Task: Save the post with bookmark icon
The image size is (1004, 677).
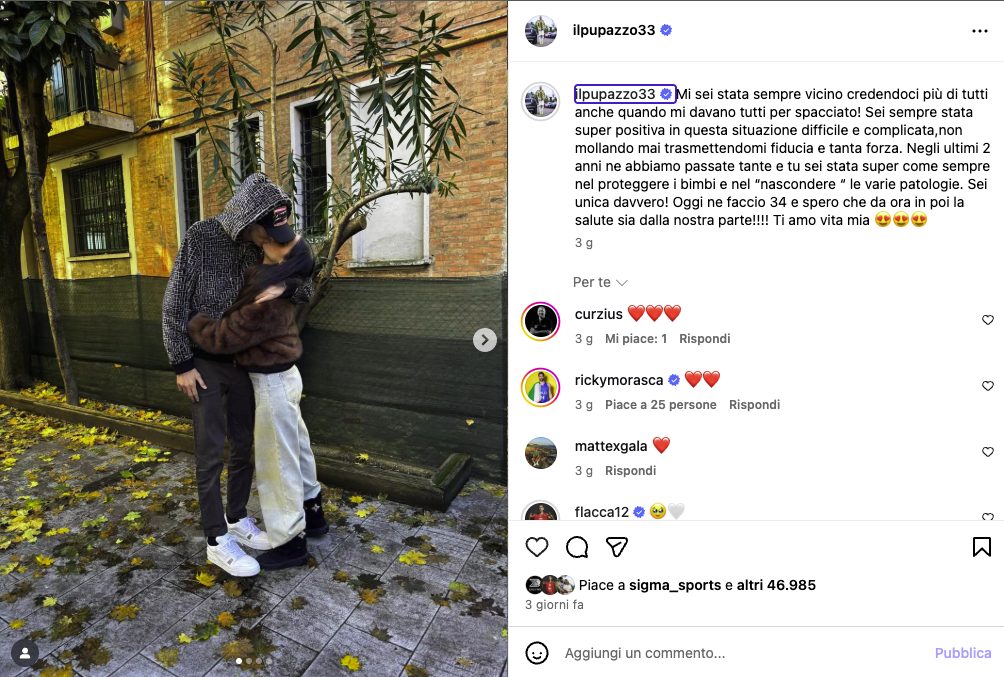Action: (x=982, y=547)
